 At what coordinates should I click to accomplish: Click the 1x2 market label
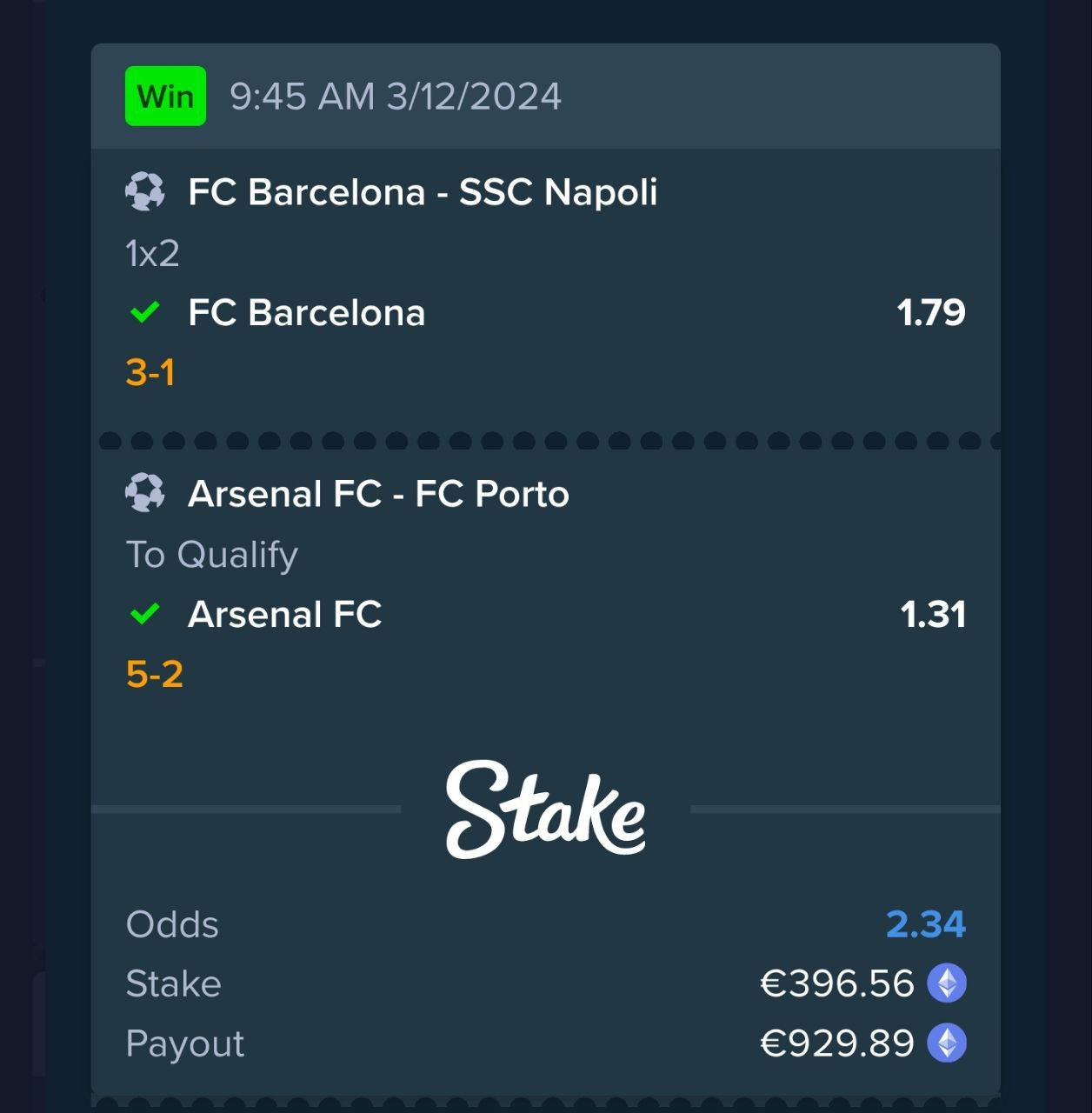[152, 253]
